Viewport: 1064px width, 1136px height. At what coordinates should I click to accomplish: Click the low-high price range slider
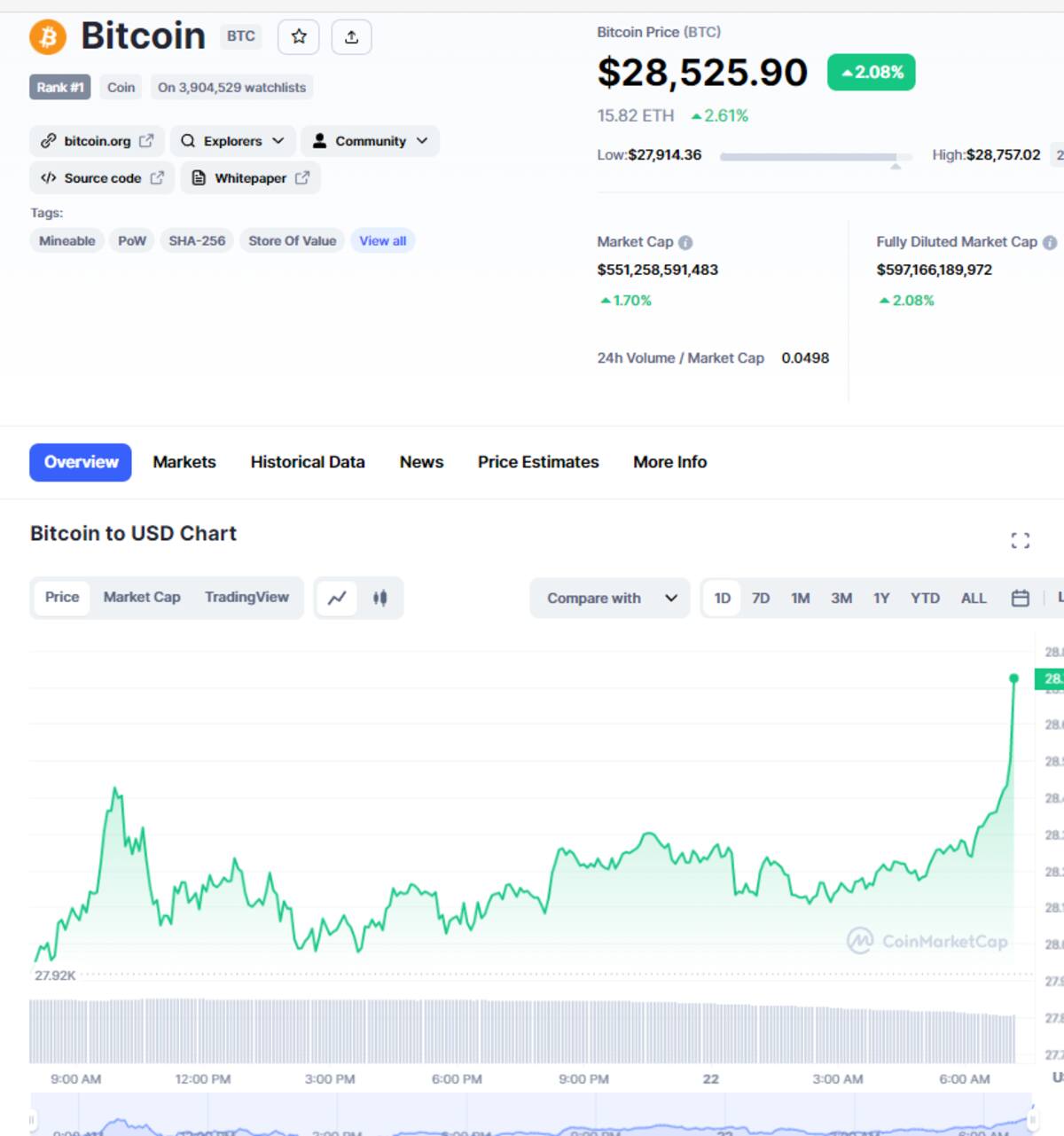816,157
